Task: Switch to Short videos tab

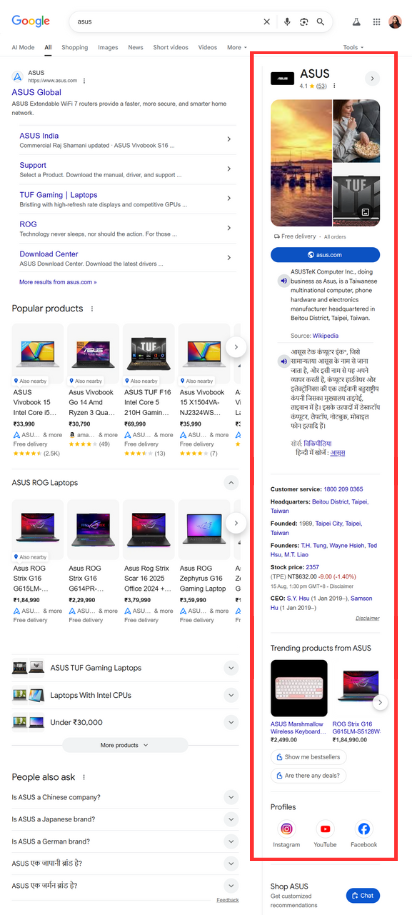Action: (x=171, y=47)
